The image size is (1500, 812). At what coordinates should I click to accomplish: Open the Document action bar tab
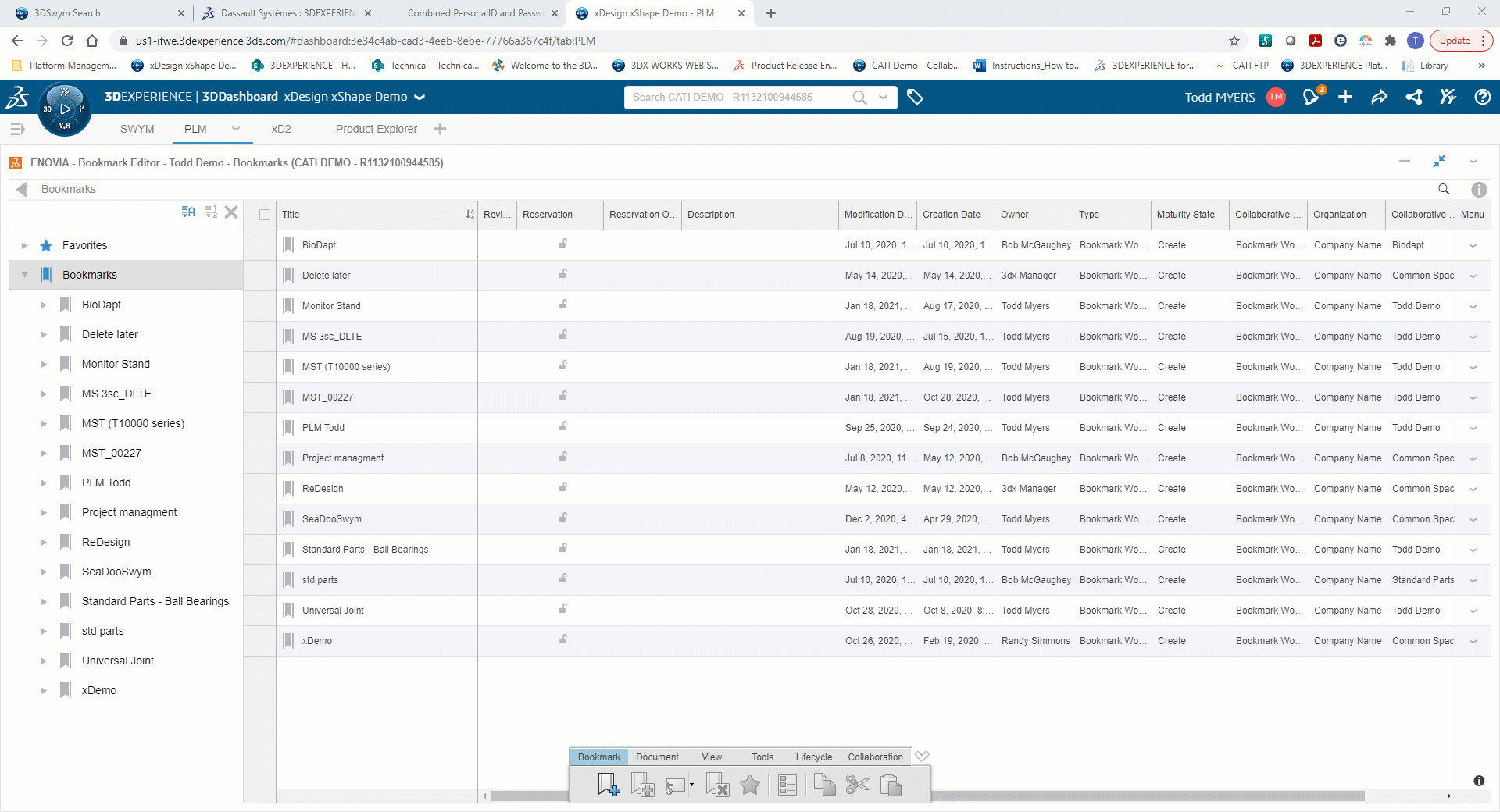[657, 757]
